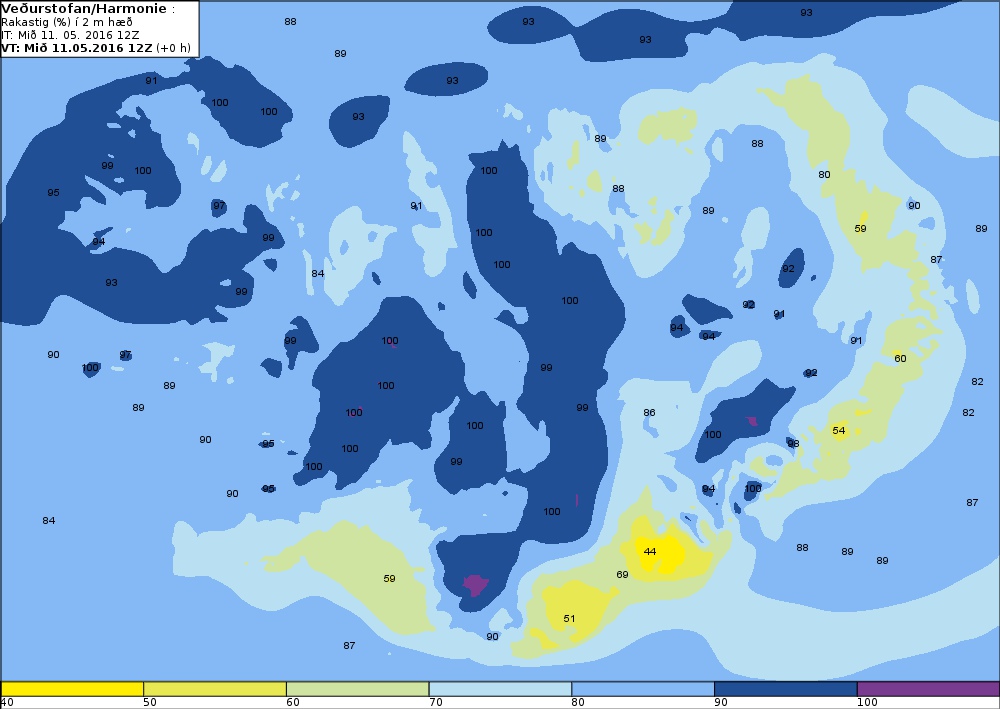Click the dark blue 90–100 legend swatch

point(786,689)
